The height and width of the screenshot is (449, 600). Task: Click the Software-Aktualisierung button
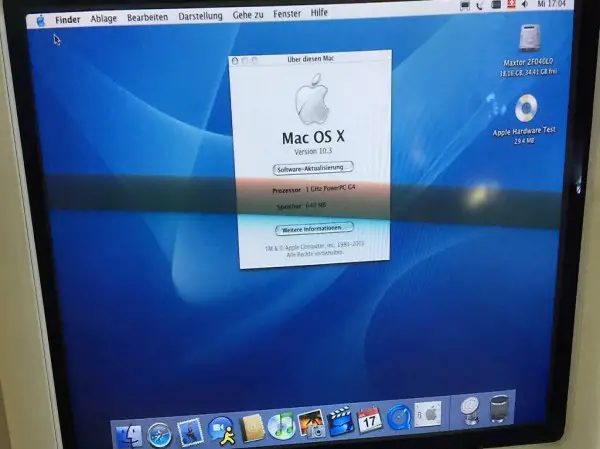coord(312,168)
